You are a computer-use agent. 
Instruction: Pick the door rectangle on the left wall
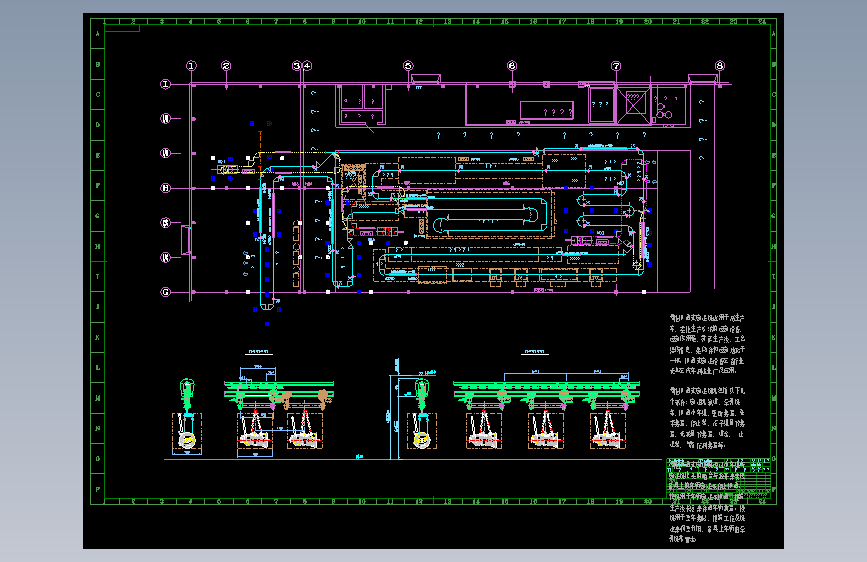[x=186, y=240]
